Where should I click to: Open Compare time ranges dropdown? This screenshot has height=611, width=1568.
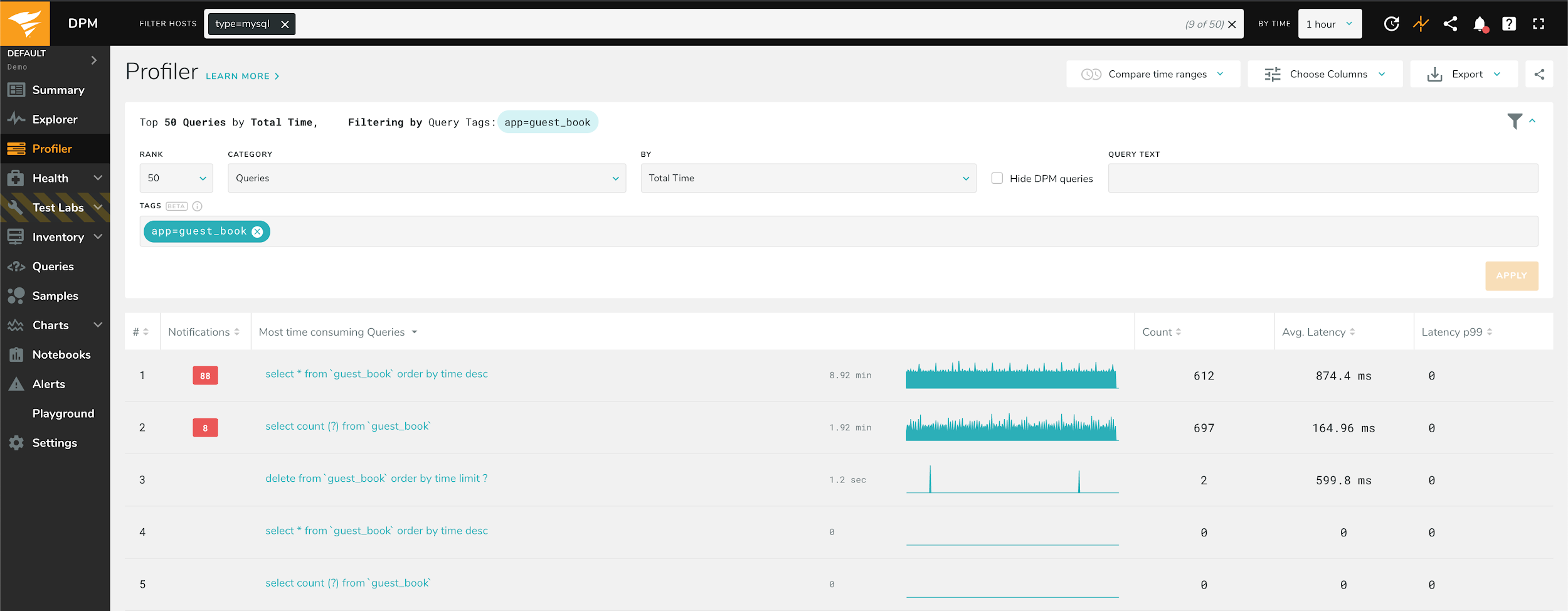click(x=1153, y=74)
